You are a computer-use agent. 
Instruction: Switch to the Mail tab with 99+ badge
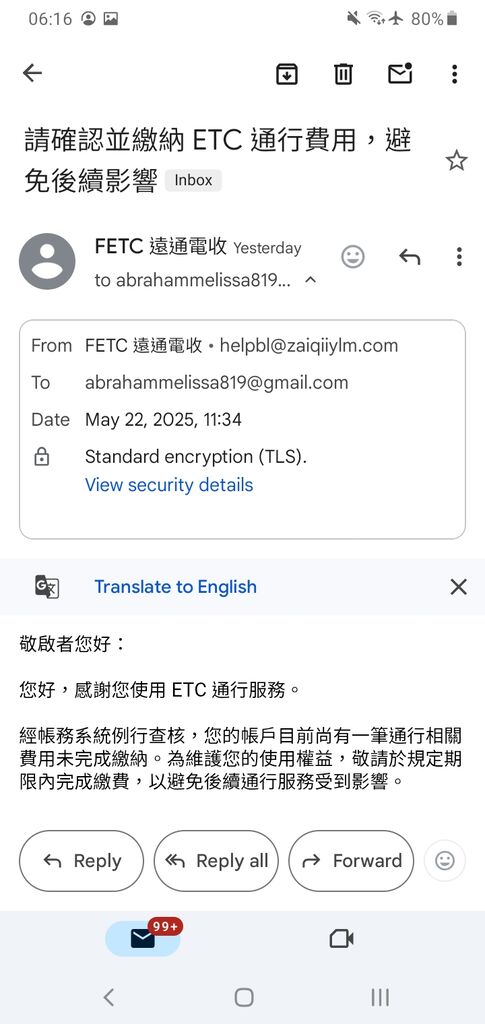click(x=143, y=938)
